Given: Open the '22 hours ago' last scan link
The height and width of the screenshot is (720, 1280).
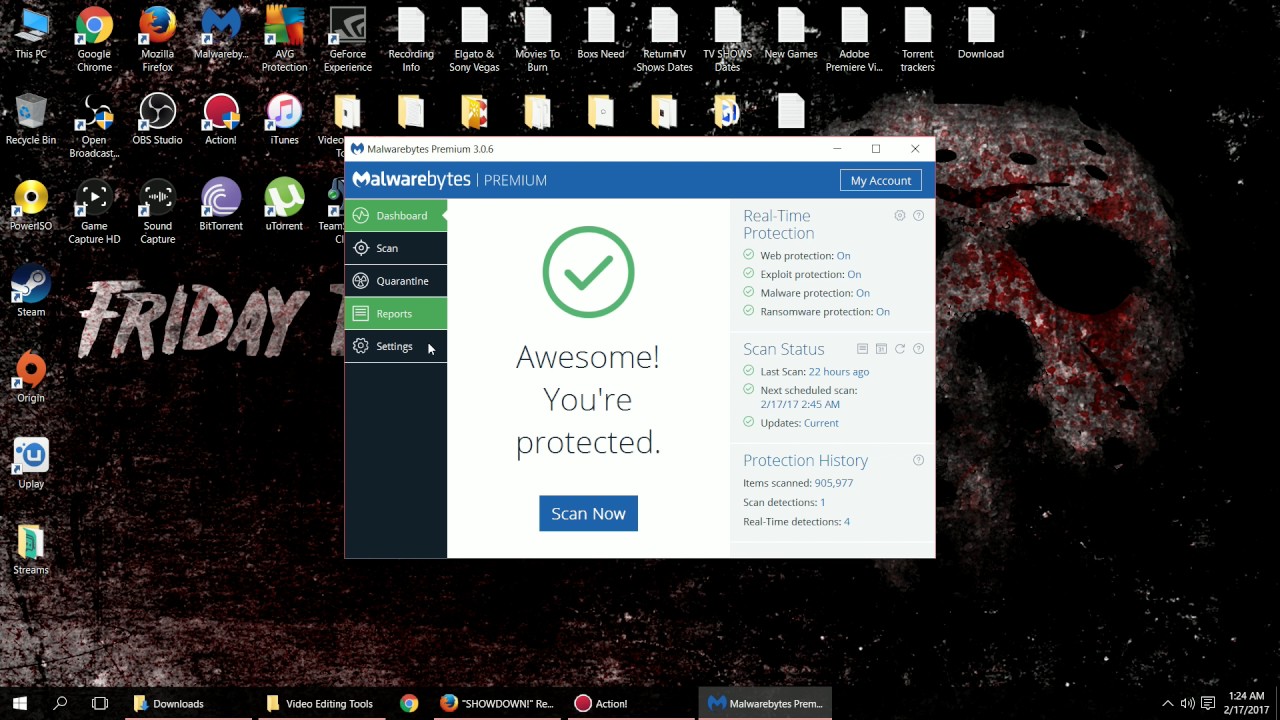Looking at the screenshot, I should (x=838, y=372).
